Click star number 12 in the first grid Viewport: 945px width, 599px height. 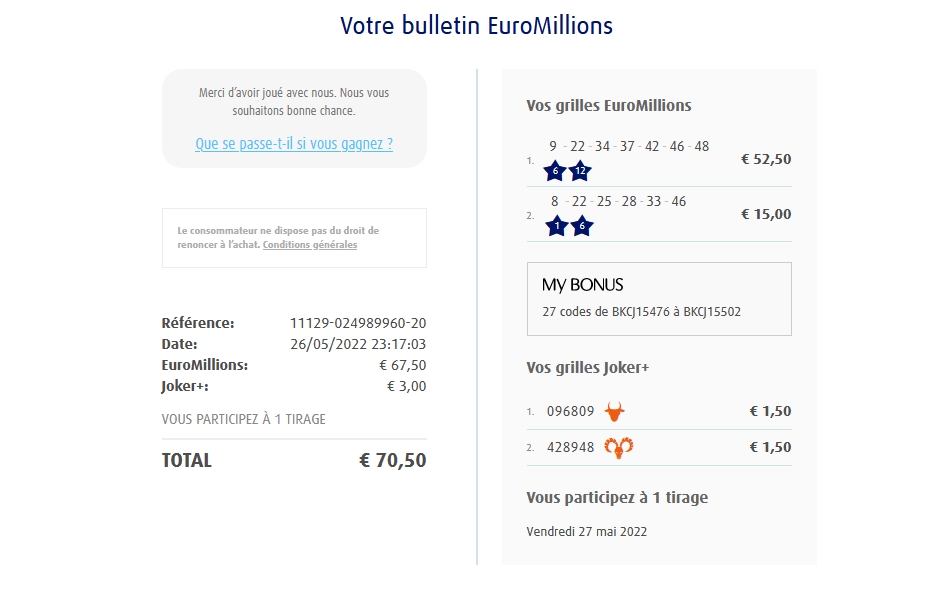click(x=581, y=171)
